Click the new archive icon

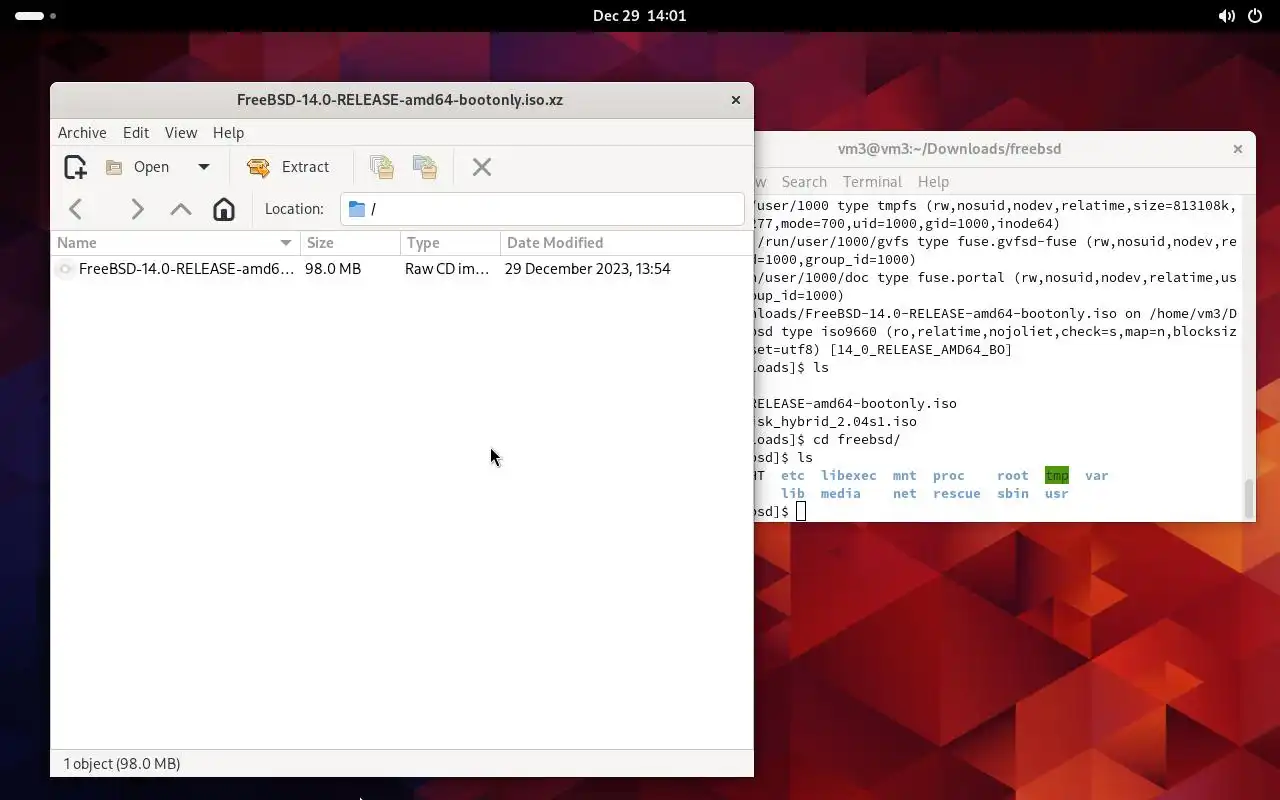[x=75, y=167]
